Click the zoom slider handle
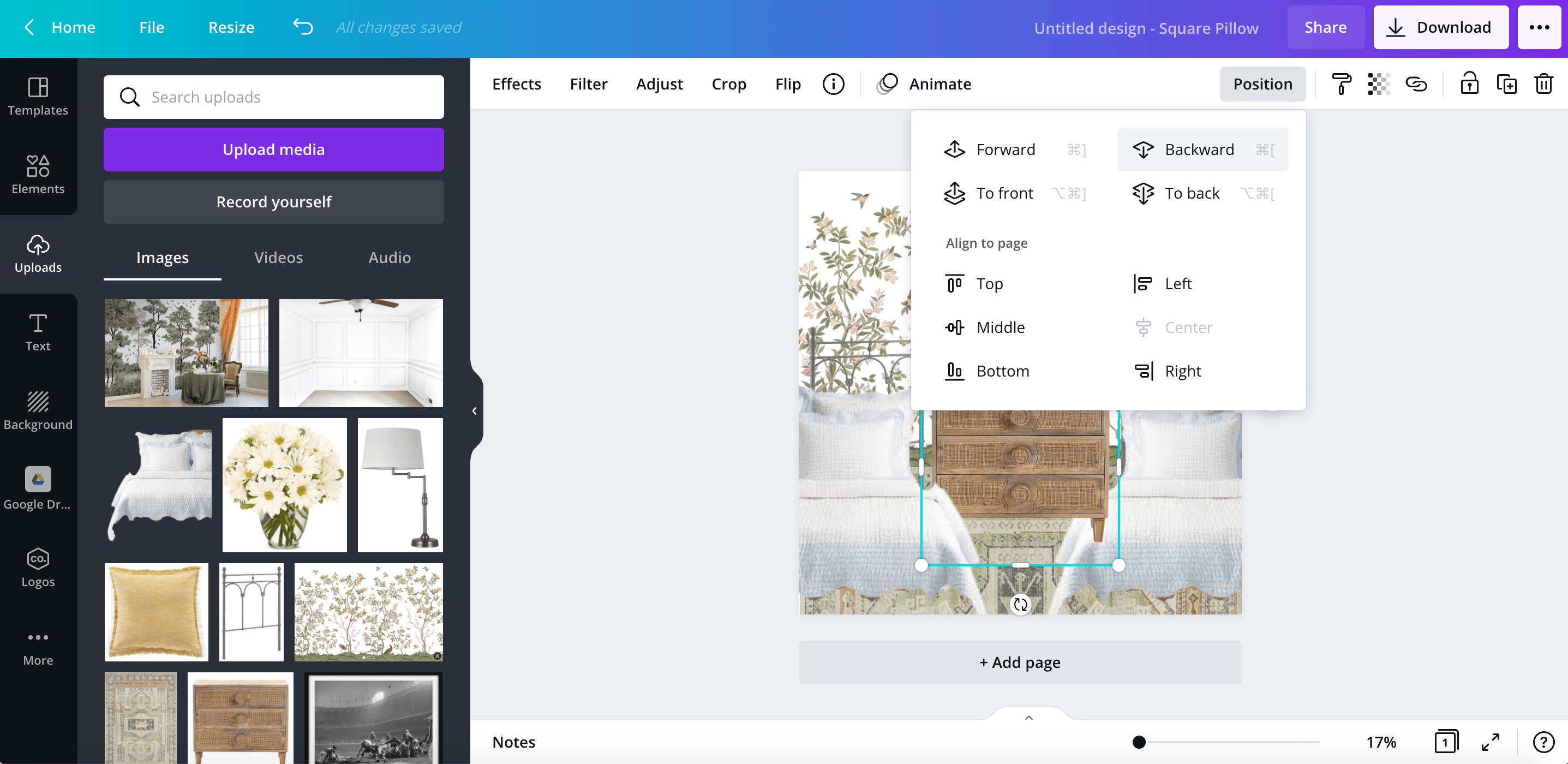 click(x=1139, y=742)
